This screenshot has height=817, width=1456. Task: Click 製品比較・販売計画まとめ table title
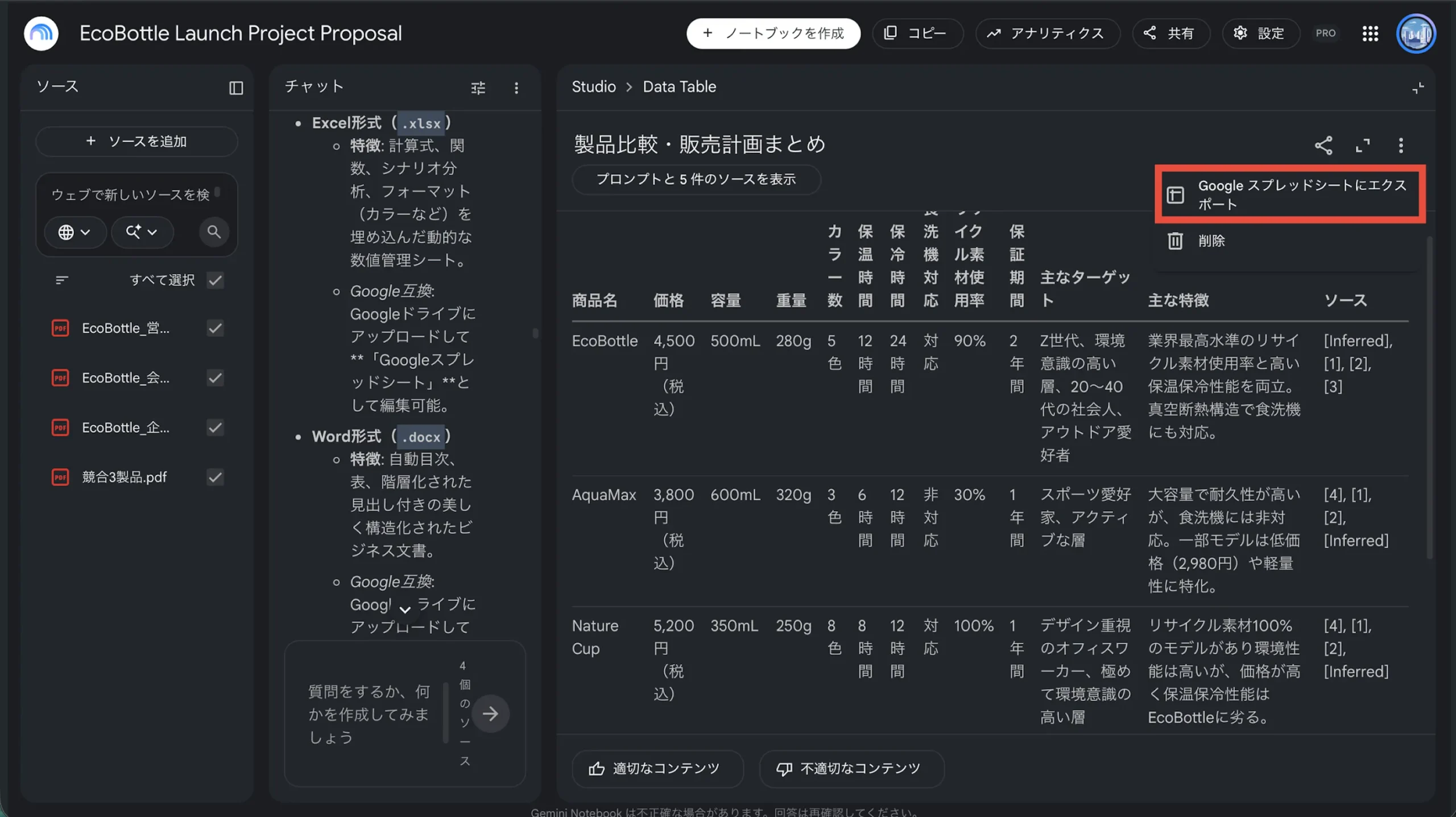700,144
